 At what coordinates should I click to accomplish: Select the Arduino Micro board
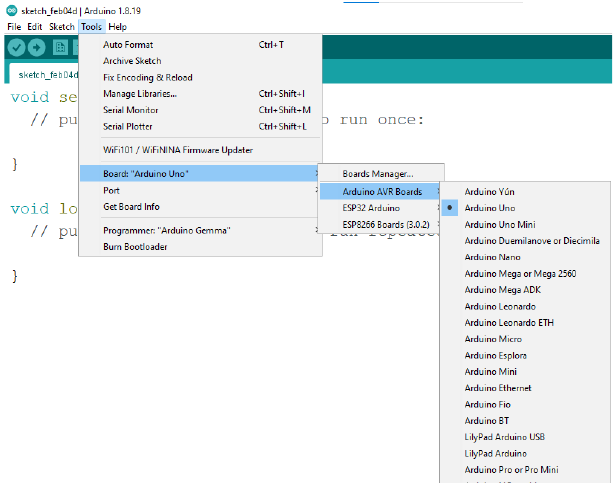pyautogui.click(x=526, y=339)
